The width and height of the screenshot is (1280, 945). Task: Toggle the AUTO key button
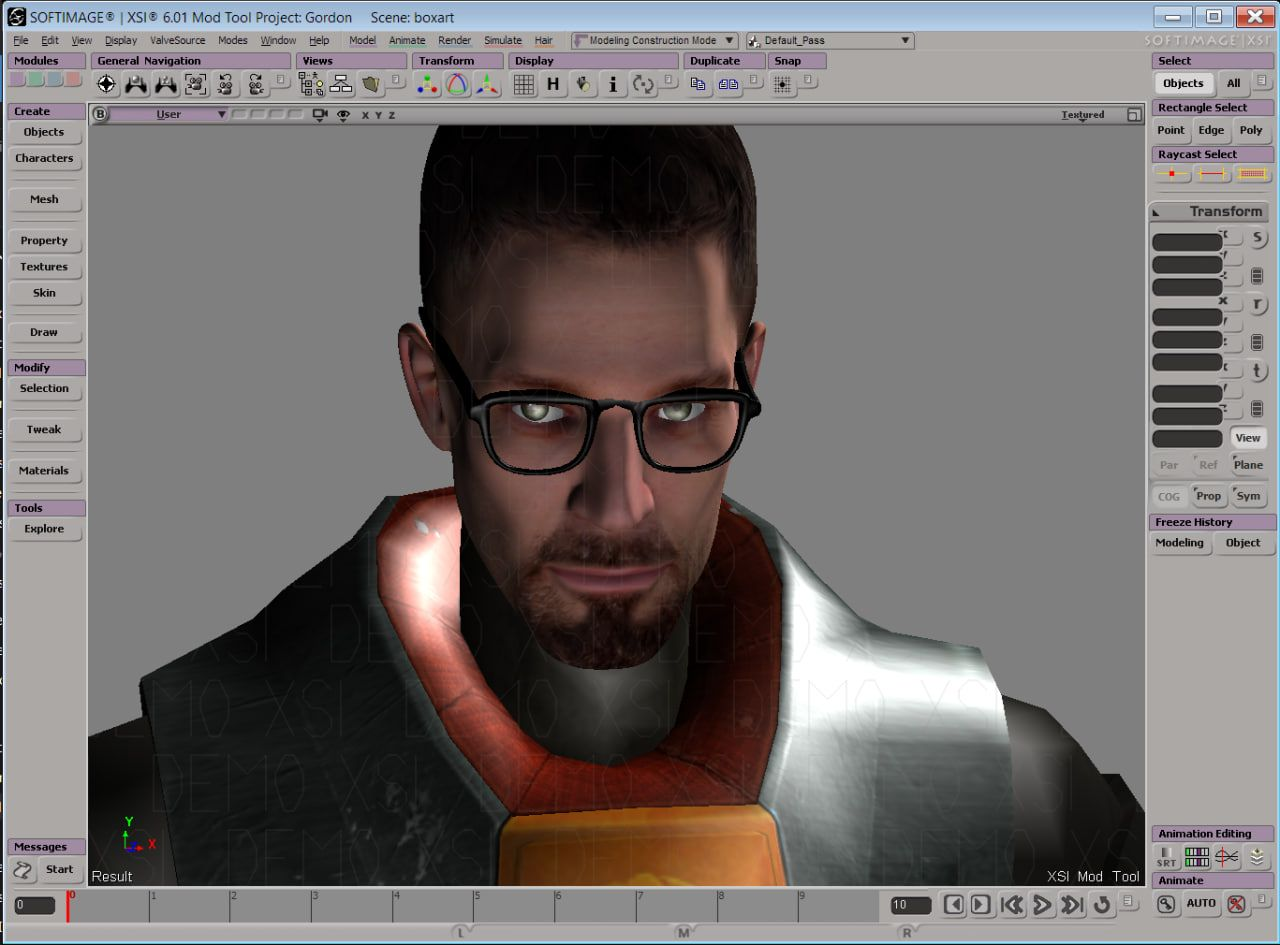[1201, 904]
